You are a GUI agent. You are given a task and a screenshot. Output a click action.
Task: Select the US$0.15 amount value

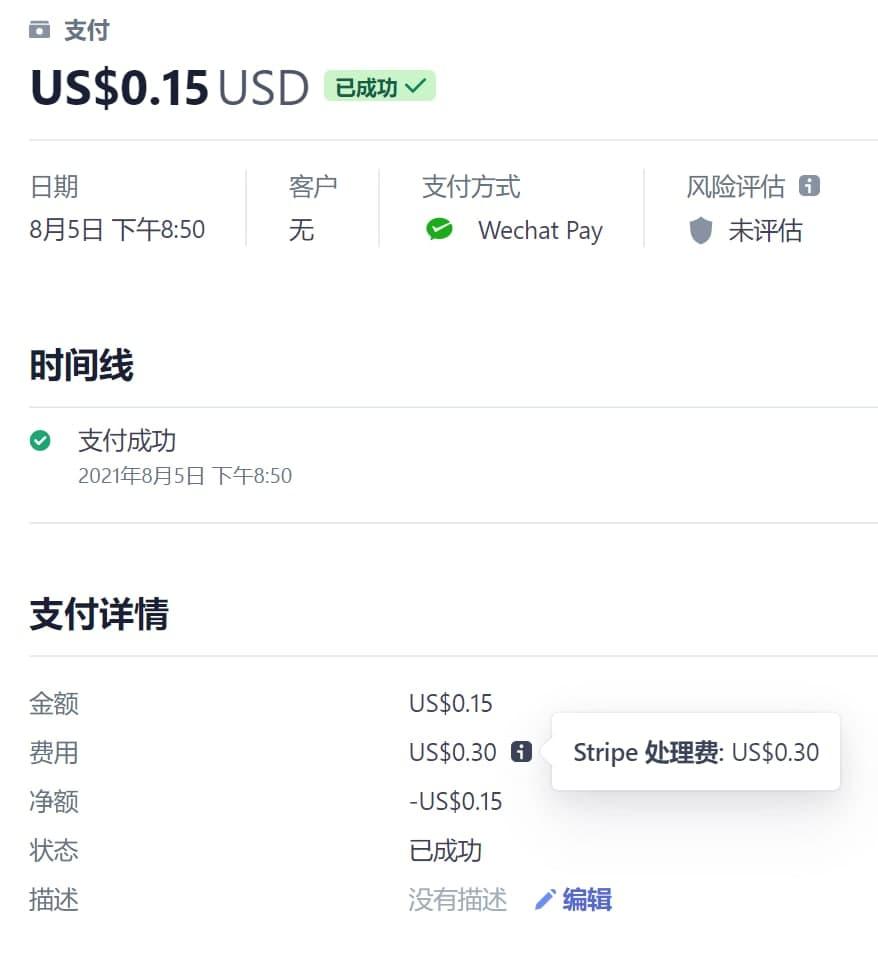click(450, 703)
